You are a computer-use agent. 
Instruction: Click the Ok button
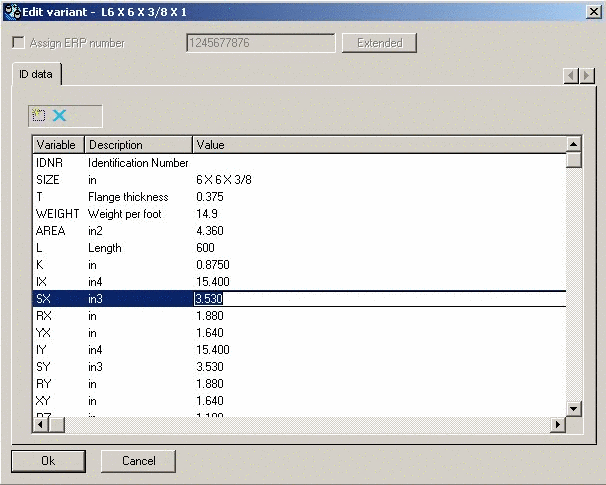[48, 461]
